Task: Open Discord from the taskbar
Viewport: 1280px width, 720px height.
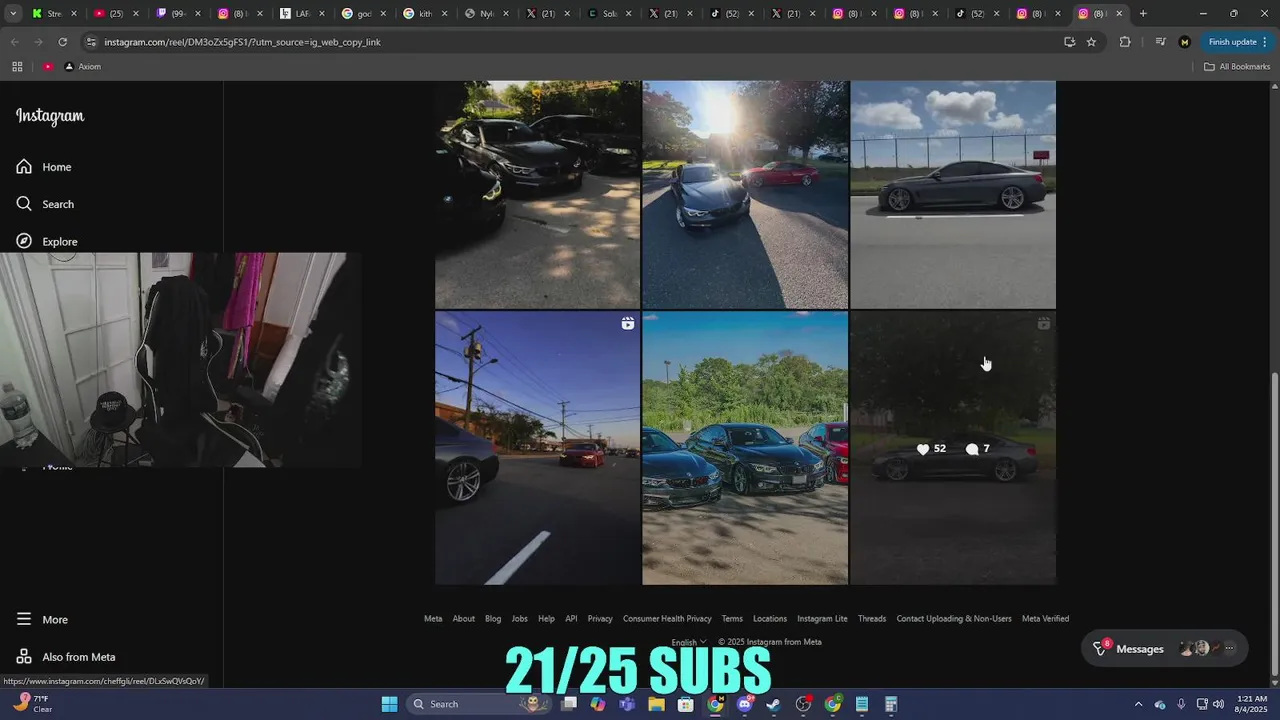Action: pos(745,704)
